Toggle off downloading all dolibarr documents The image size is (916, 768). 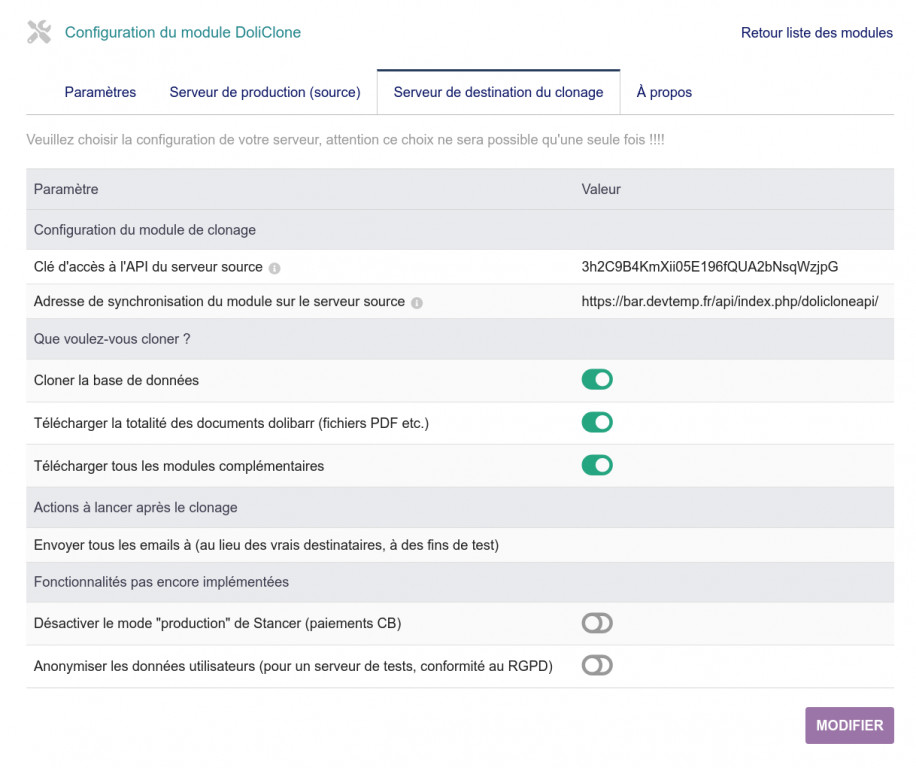(x=597, y=423)
